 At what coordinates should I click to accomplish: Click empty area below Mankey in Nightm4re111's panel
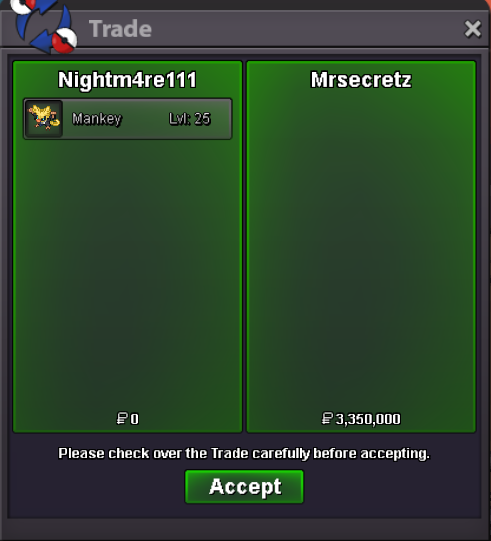(x=127, y=273)
